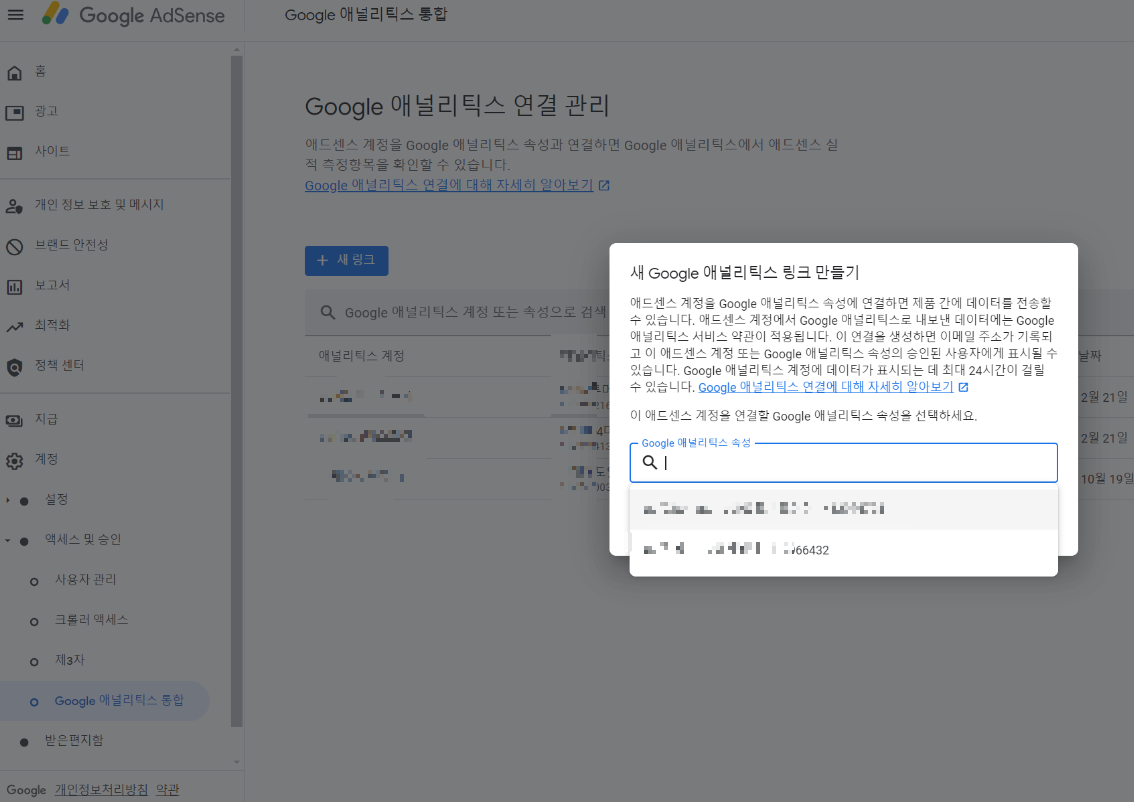1134x802 pixels.
Task: Click the 보고서 reports chart icon
Action: (14, 287)
